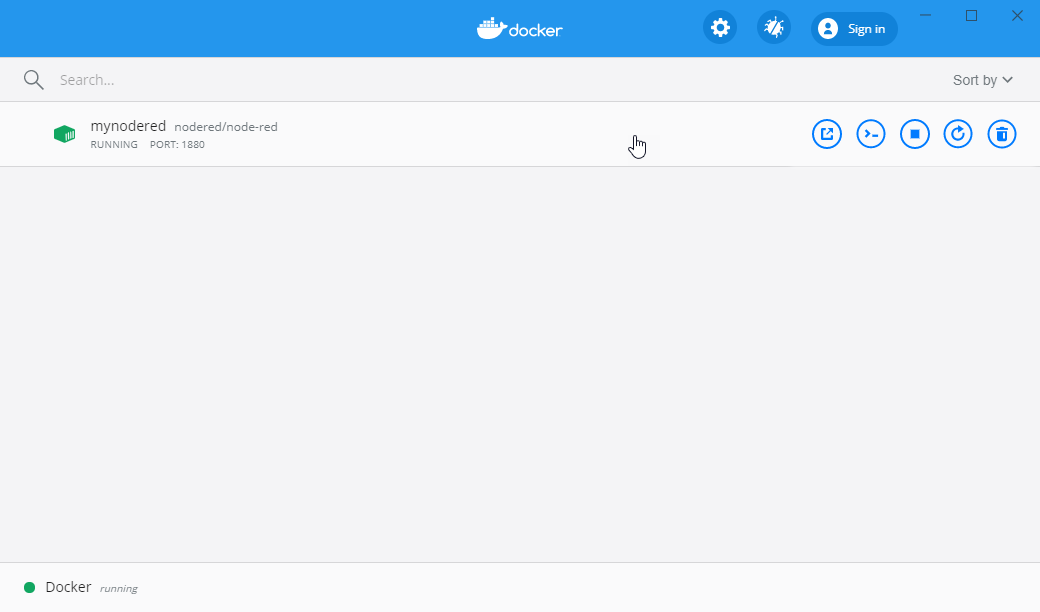Launch a terminal into mynodered
This screenshot has width=1040, height=612.
coord(871,133)
